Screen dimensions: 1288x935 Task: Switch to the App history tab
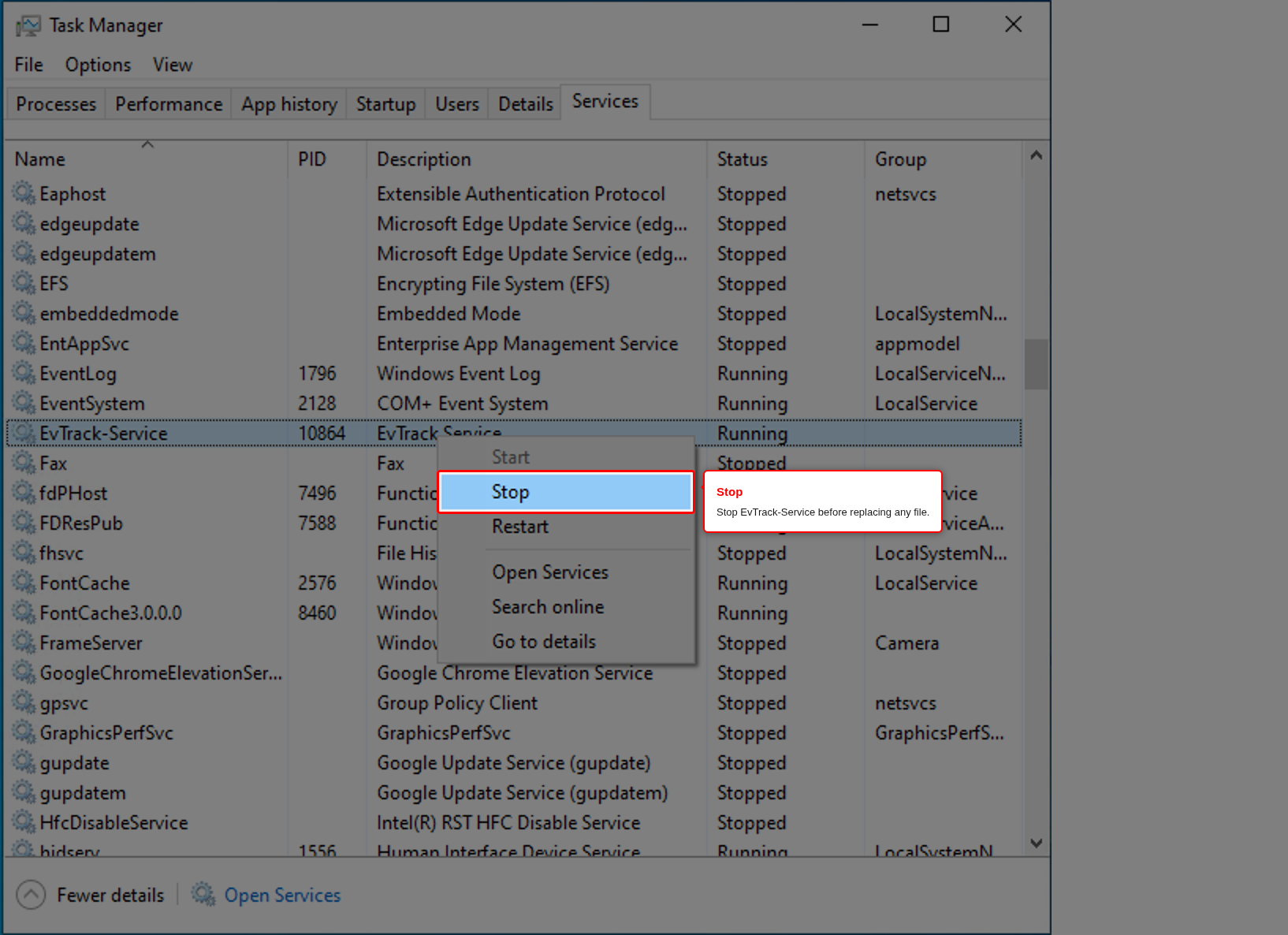pos(289,104)
